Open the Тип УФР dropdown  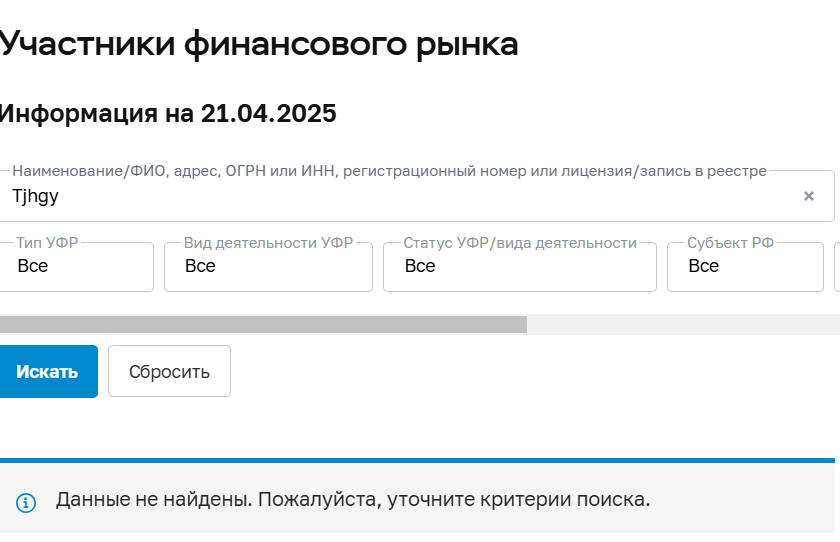[77, 267]
